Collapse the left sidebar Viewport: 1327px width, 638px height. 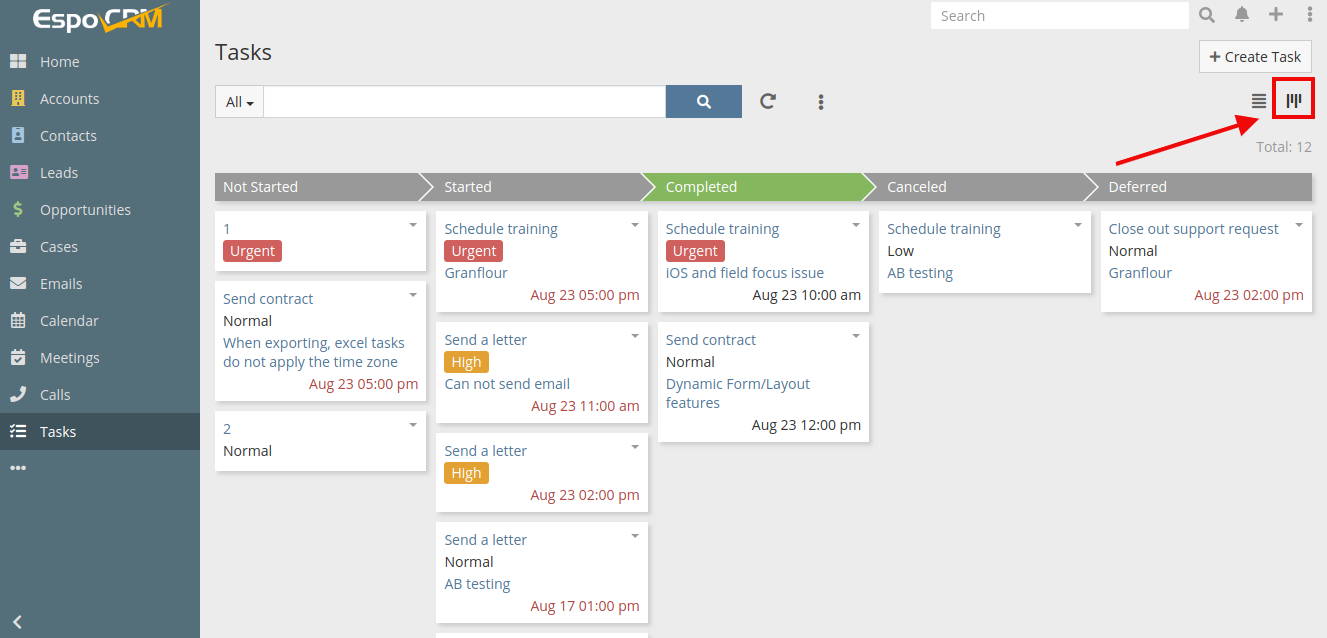tap(17, 621)
